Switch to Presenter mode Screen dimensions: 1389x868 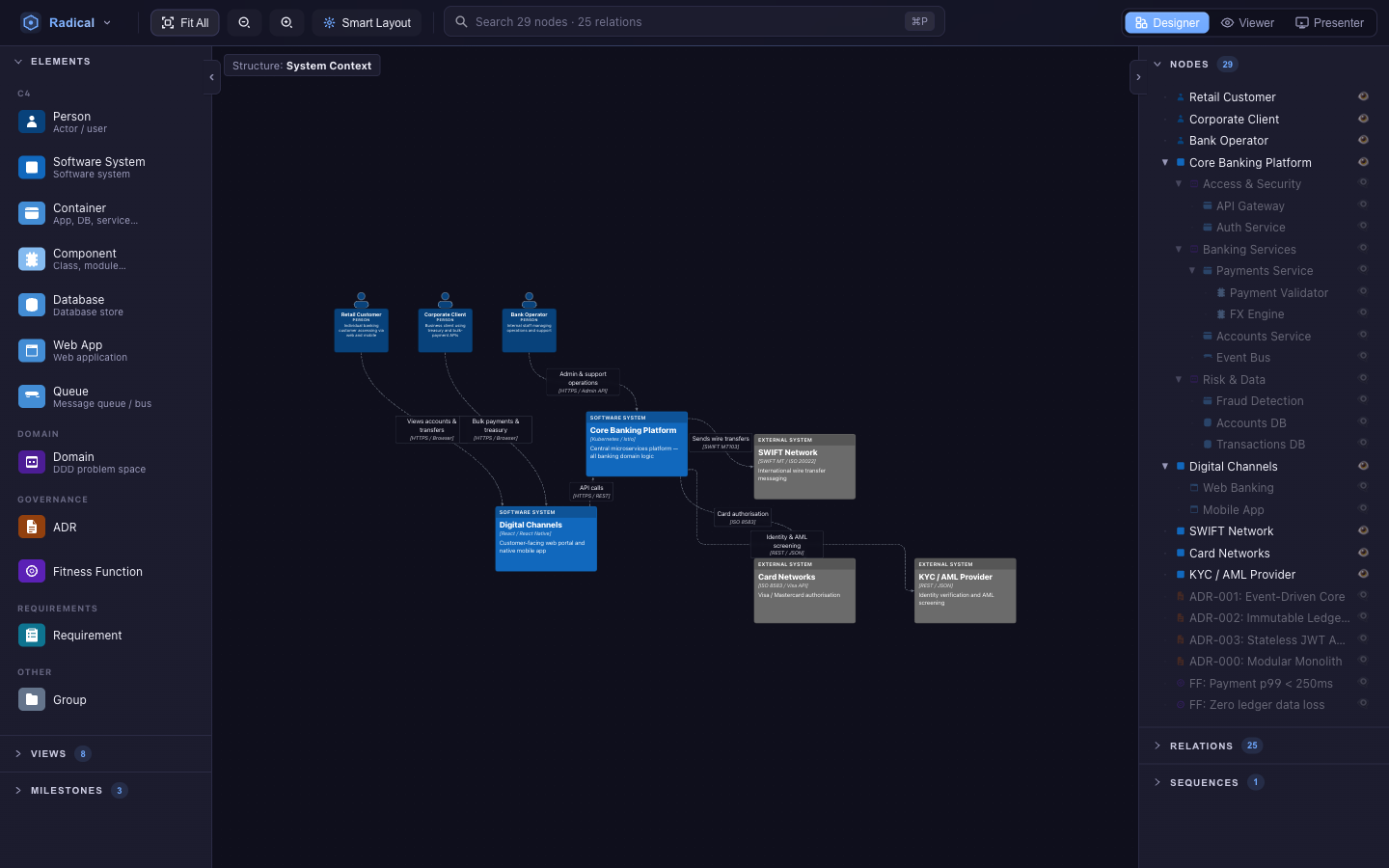(1329, 22)
